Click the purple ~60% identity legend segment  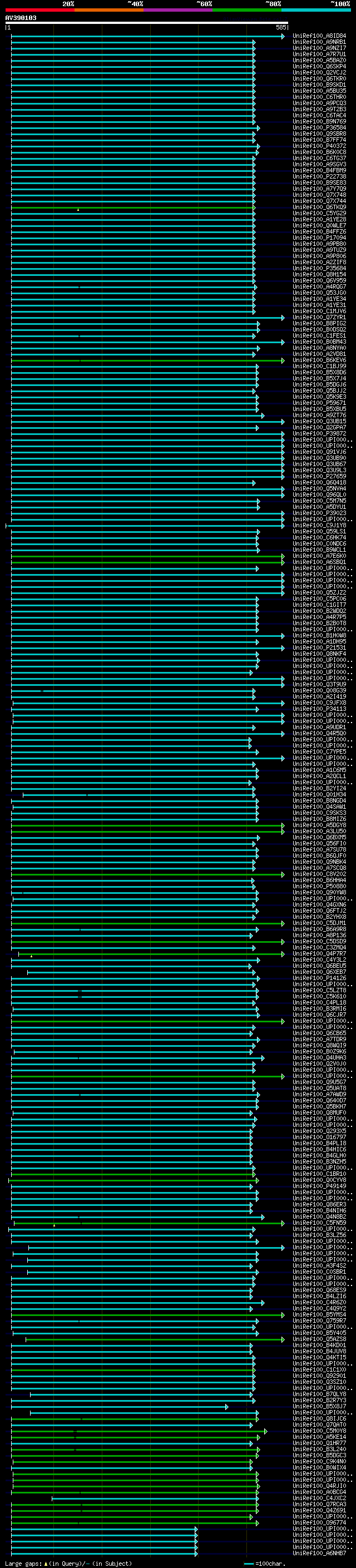click(177, 10)
